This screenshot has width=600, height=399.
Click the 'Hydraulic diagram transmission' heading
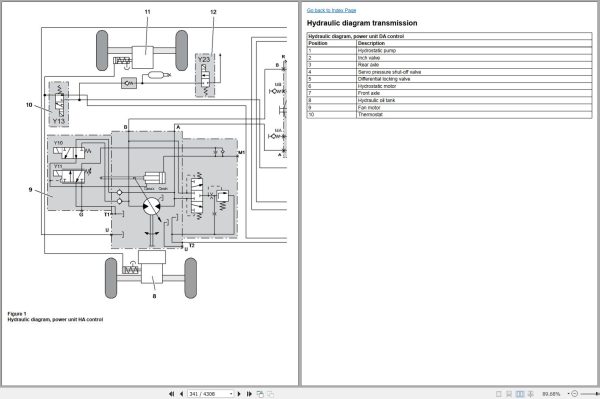tap(362, 23)
